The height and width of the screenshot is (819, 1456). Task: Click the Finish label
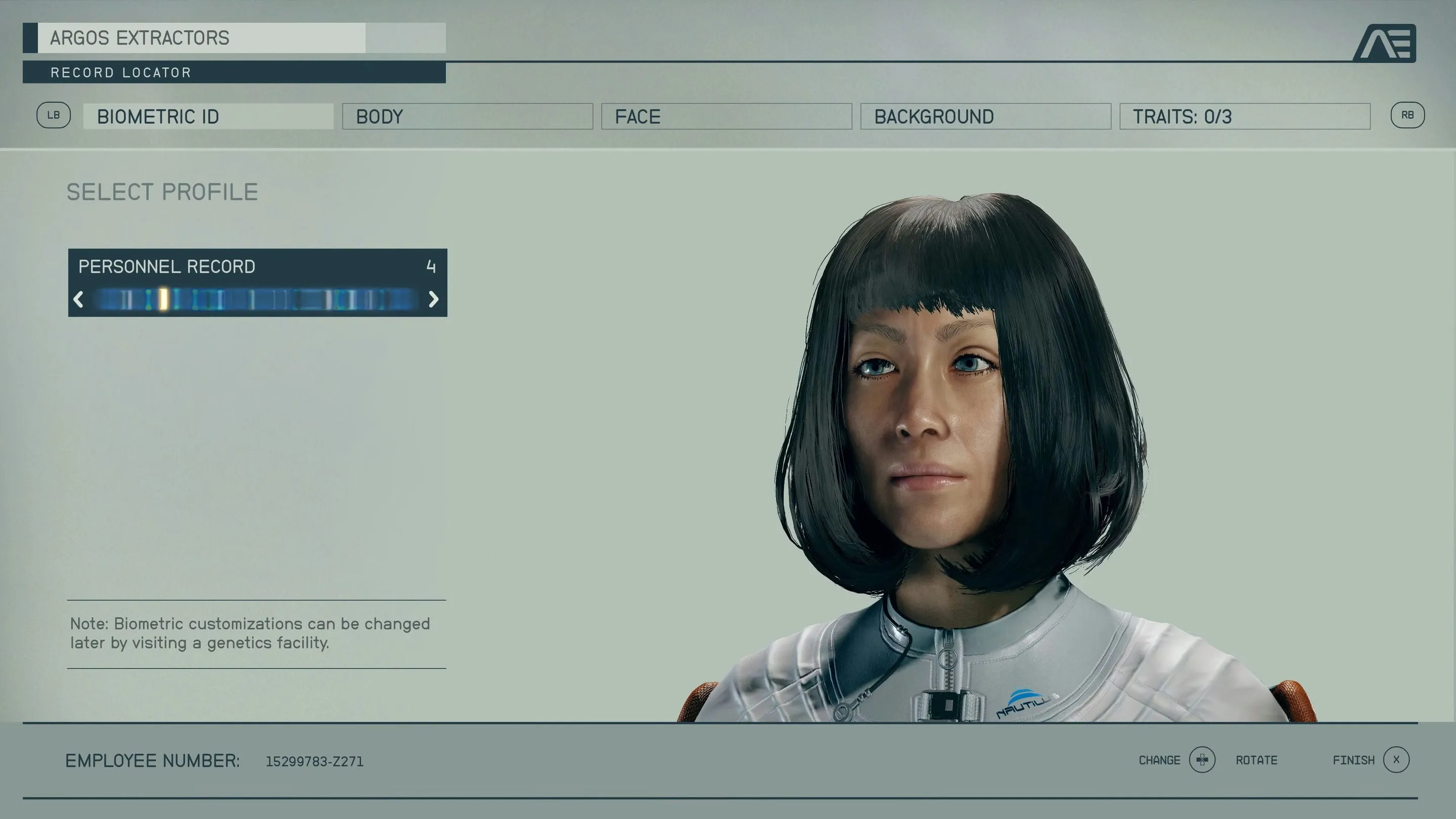(1353, 760)
